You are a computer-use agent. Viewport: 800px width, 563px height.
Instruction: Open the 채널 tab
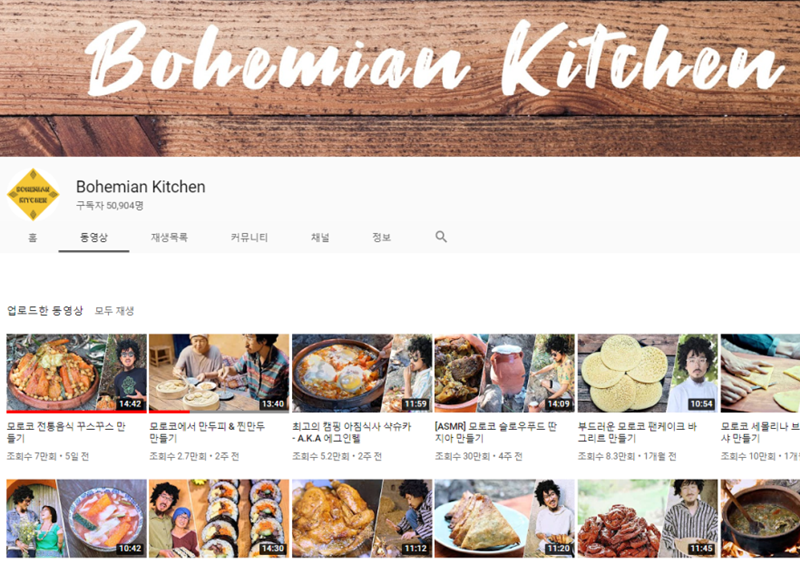pos(320,237)
